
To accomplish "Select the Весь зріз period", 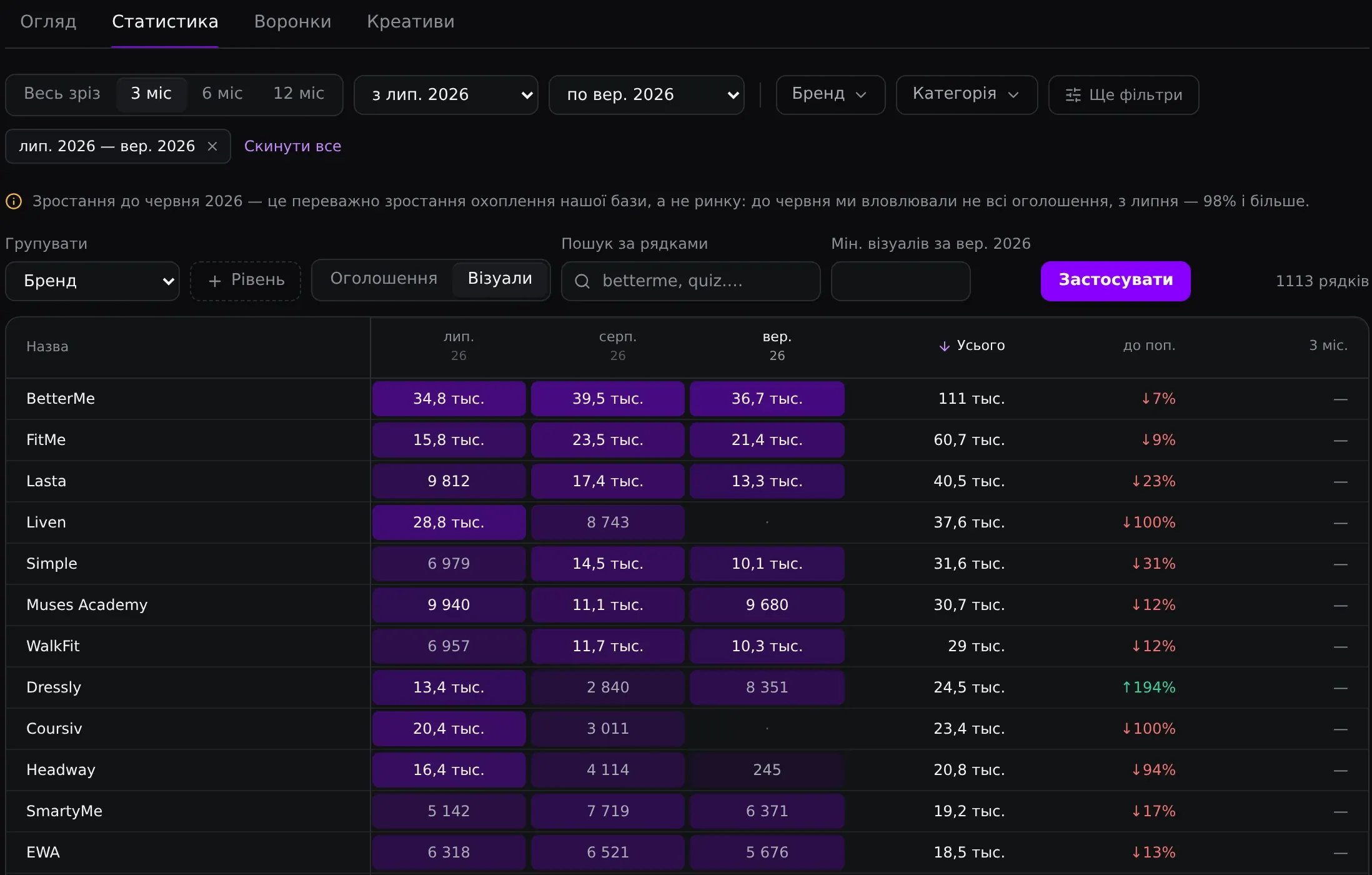I will click(x=62, y=94).
